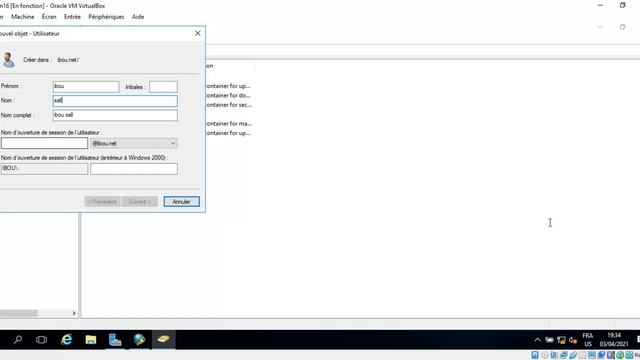
Task: Open Task View on the taskbar
Action: click(41, 340)
